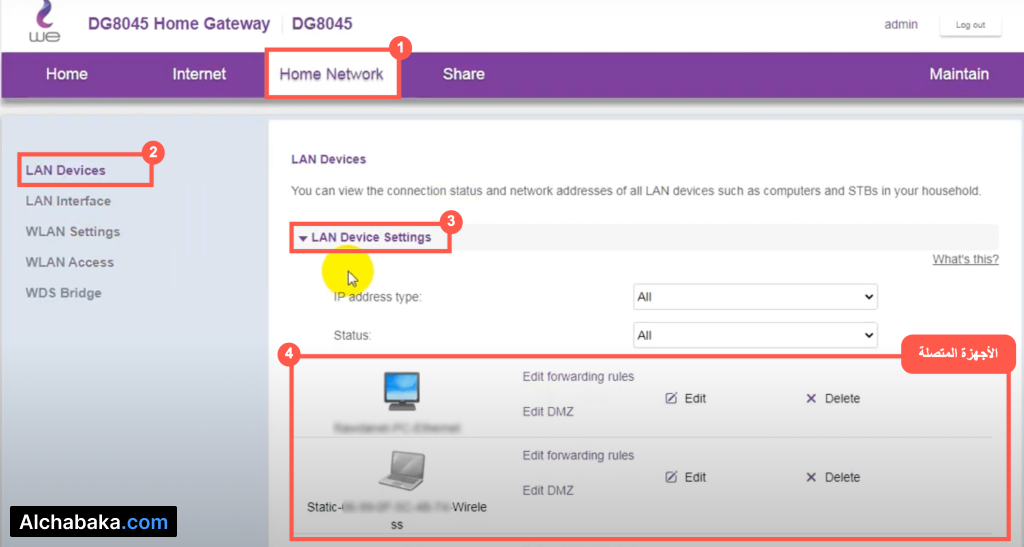Click the desktop computer device icon
1024x547 pixels.
click(401, 391)
